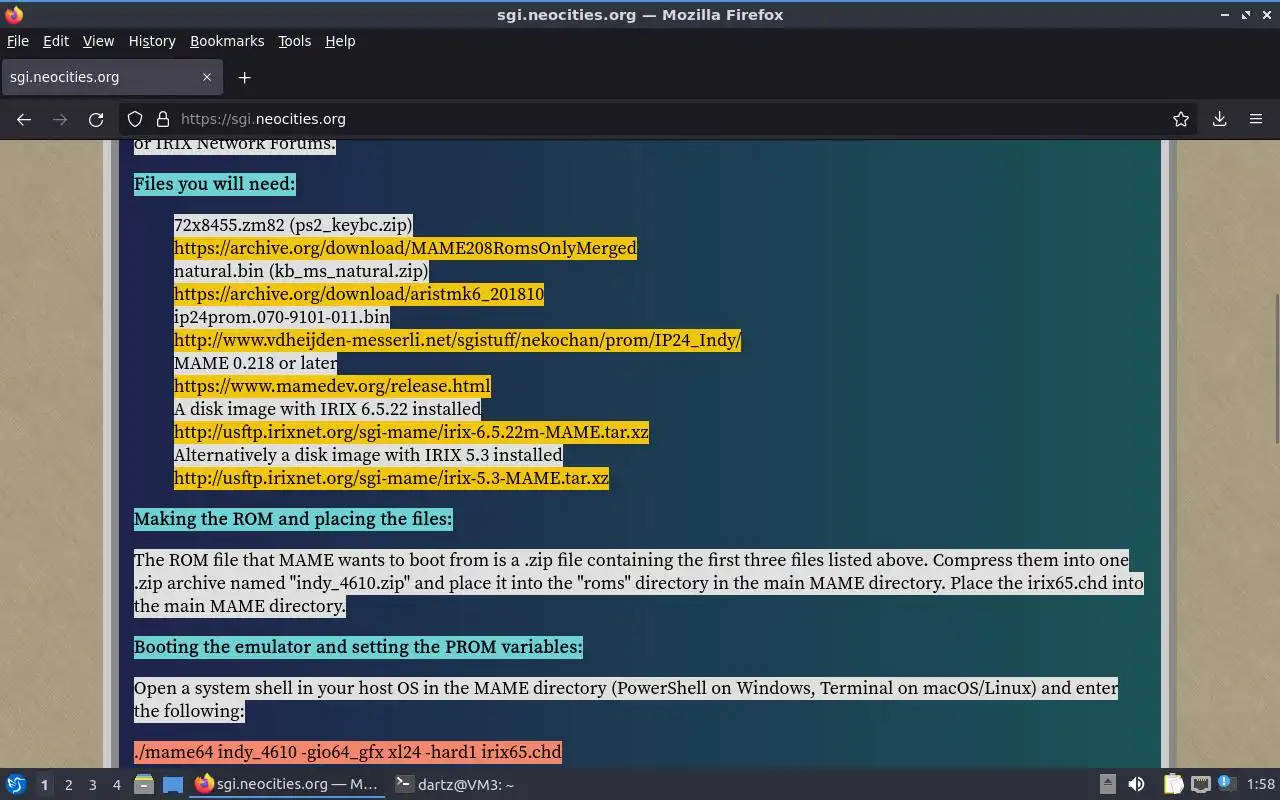Click the 'Files you will need:' heading

click(214, 184)
